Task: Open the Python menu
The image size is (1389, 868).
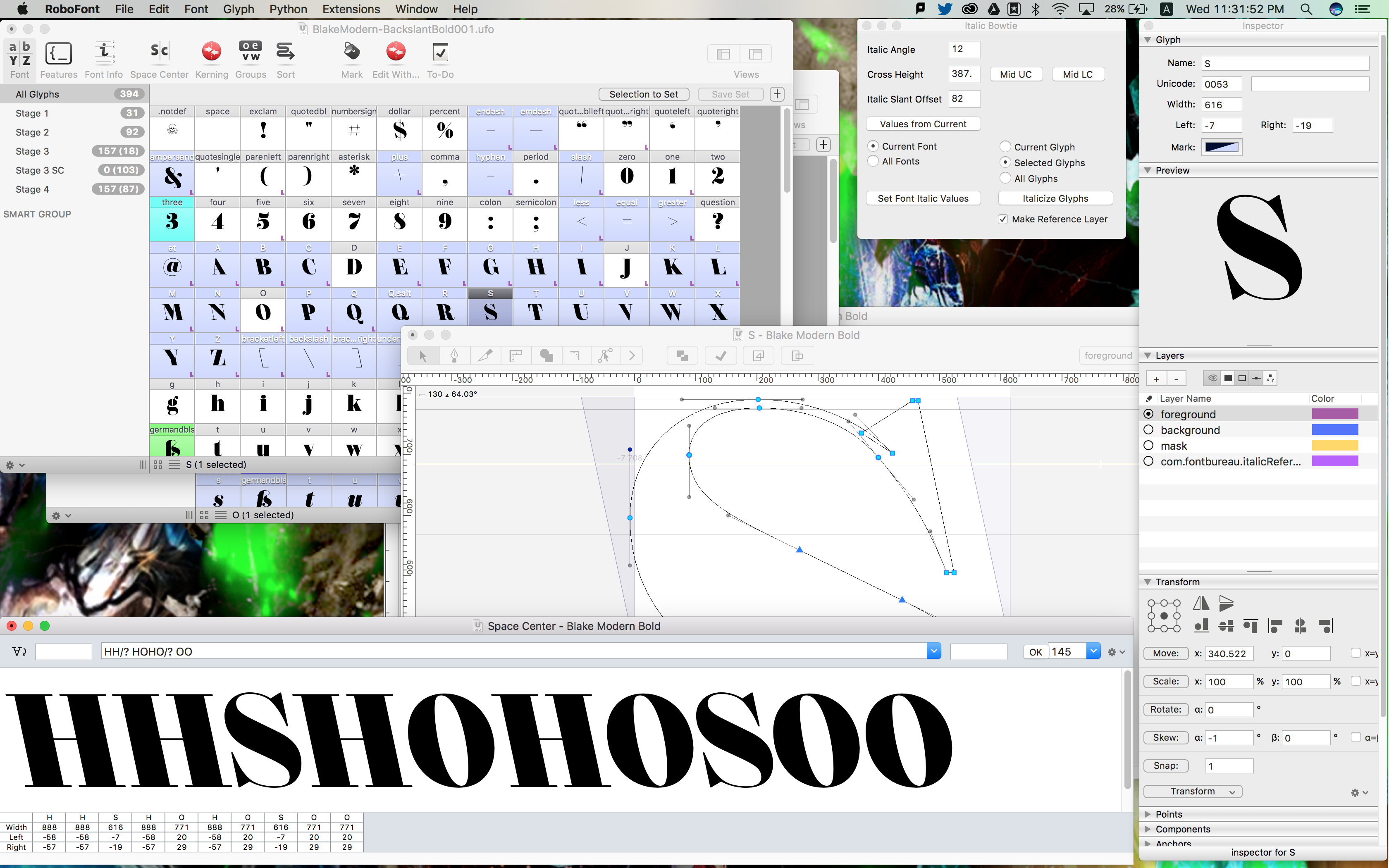Action: (289, 9)
